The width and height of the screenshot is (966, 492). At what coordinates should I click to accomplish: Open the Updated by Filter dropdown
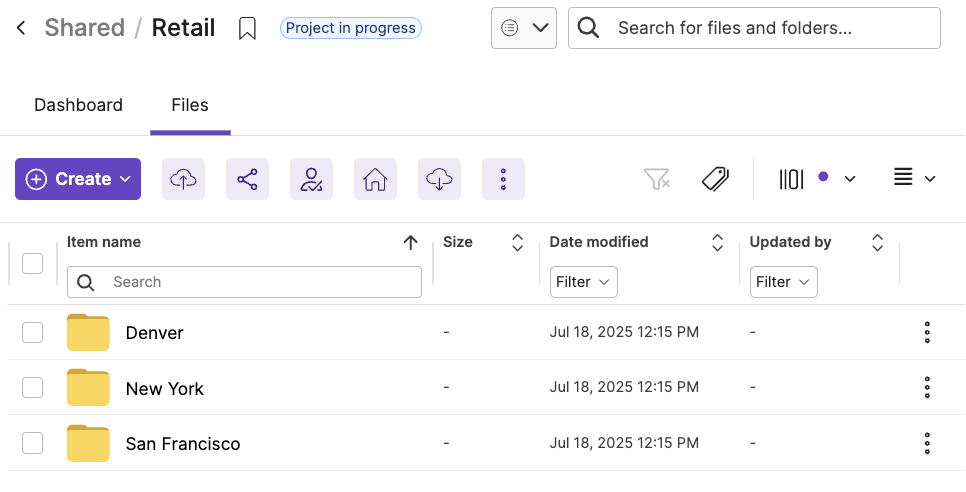coord(784,282)
